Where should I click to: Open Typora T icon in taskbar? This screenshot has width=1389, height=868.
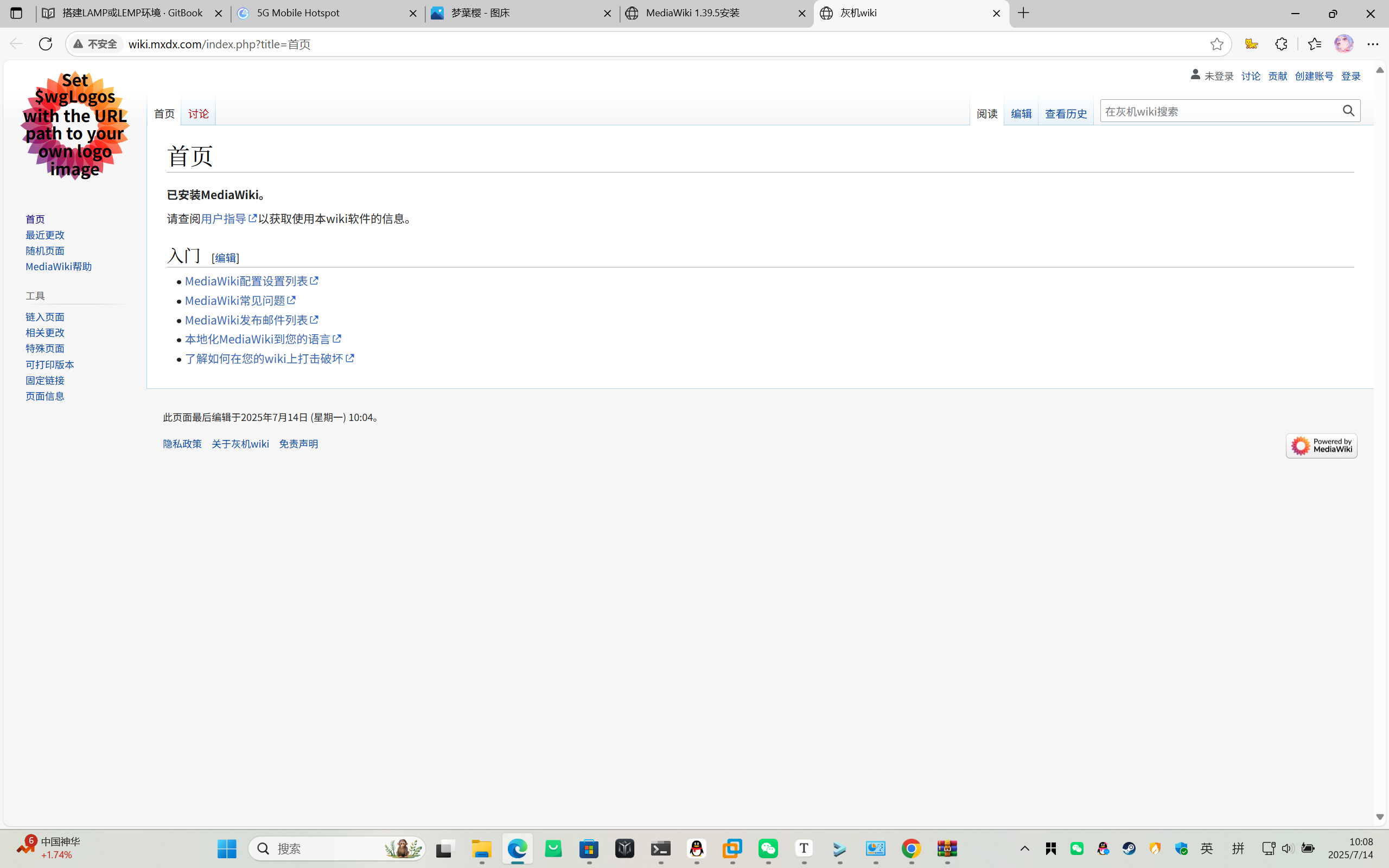pos(804,848)
